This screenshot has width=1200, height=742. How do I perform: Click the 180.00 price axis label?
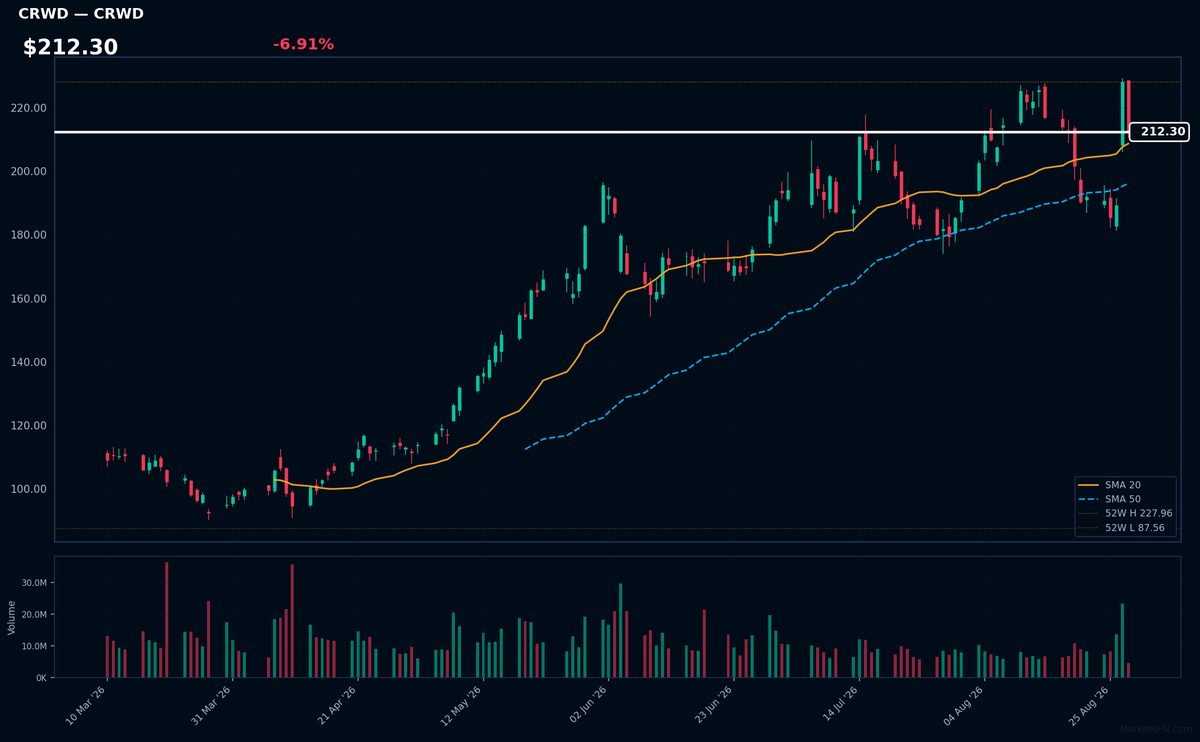(x=30, y=235)
